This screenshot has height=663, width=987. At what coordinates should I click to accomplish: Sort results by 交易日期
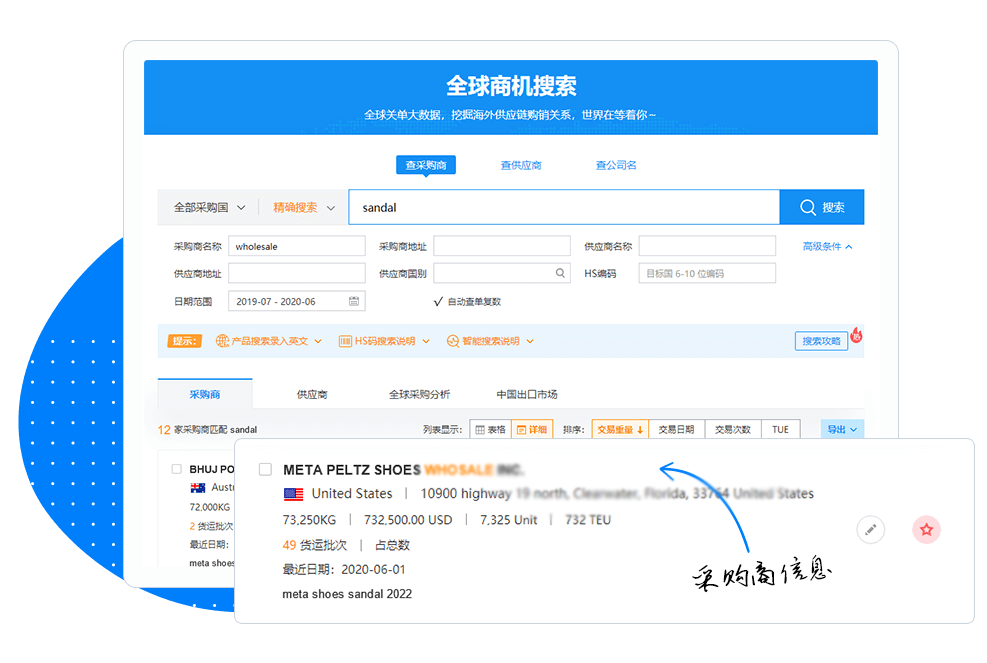coord(676,429)
